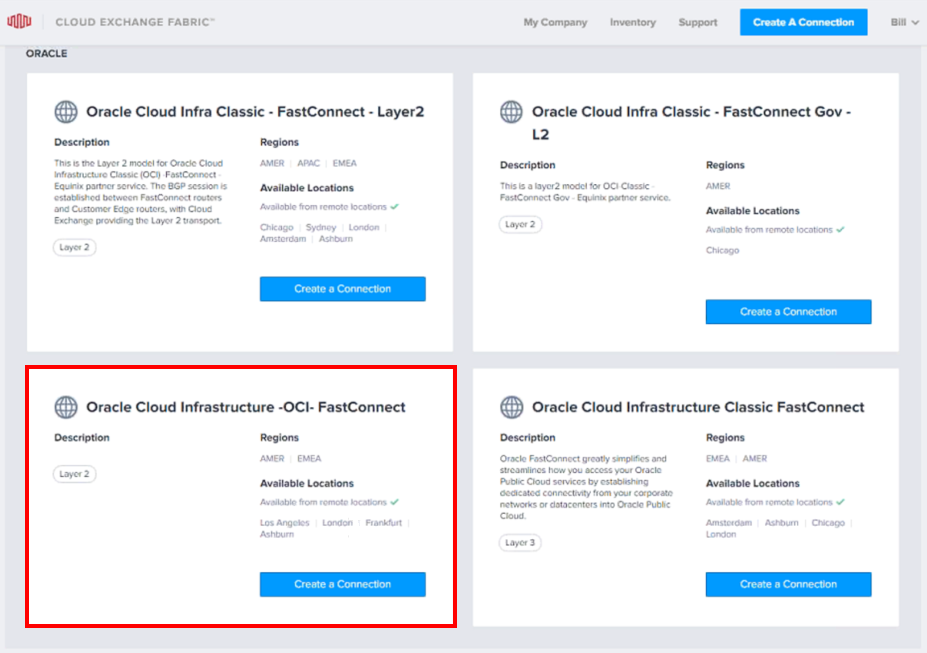
Task: Click the Equinix logo icon
Action: 19,22
